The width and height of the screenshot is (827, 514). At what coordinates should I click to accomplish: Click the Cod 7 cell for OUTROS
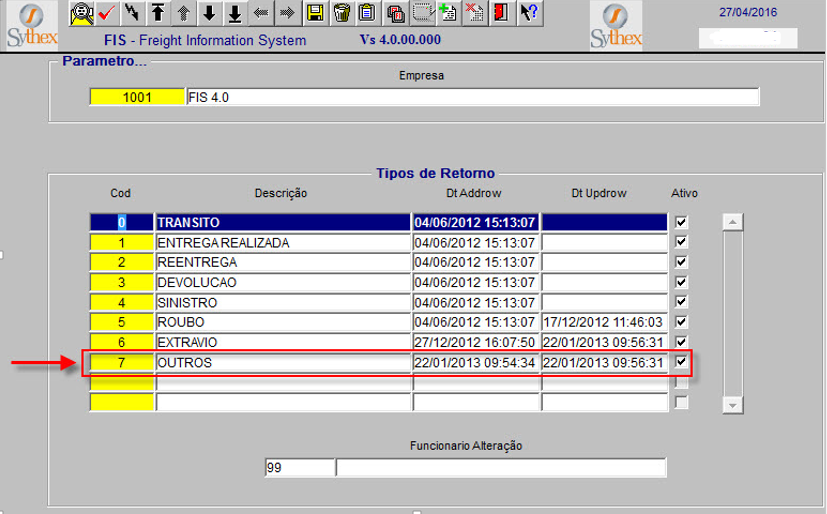click(x=121, y=362)
